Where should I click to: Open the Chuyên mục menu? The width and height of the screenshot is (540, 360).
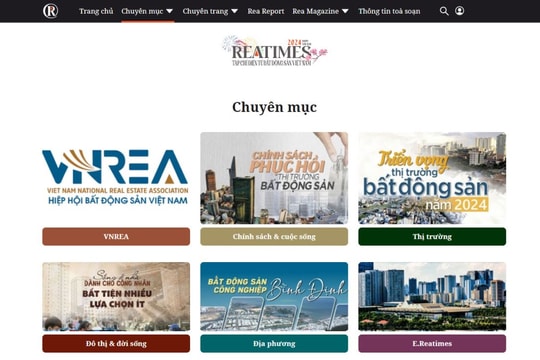[x=142, y=11]
